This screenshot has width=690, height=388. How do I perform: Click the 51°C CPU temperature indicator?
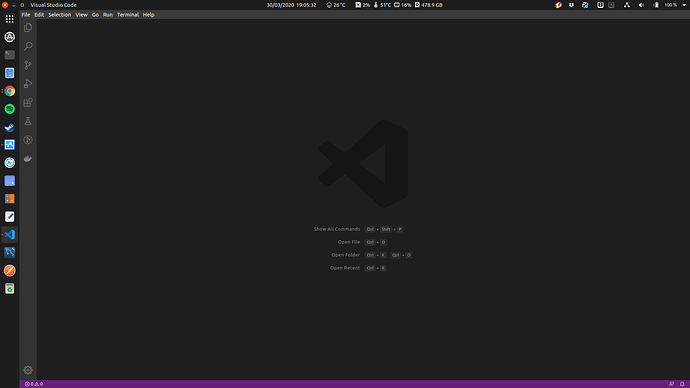click(382, 5)
